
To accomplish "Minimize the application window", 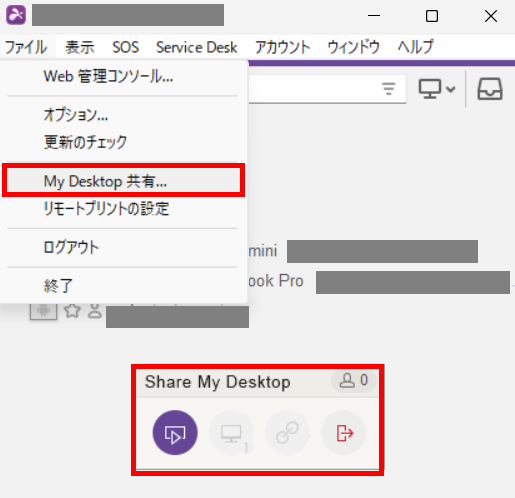I will click(374, 16).
